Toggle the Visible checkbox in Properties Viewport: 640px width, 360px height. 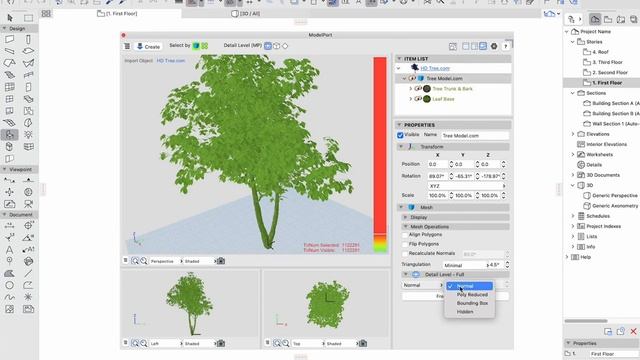(400, 135)
